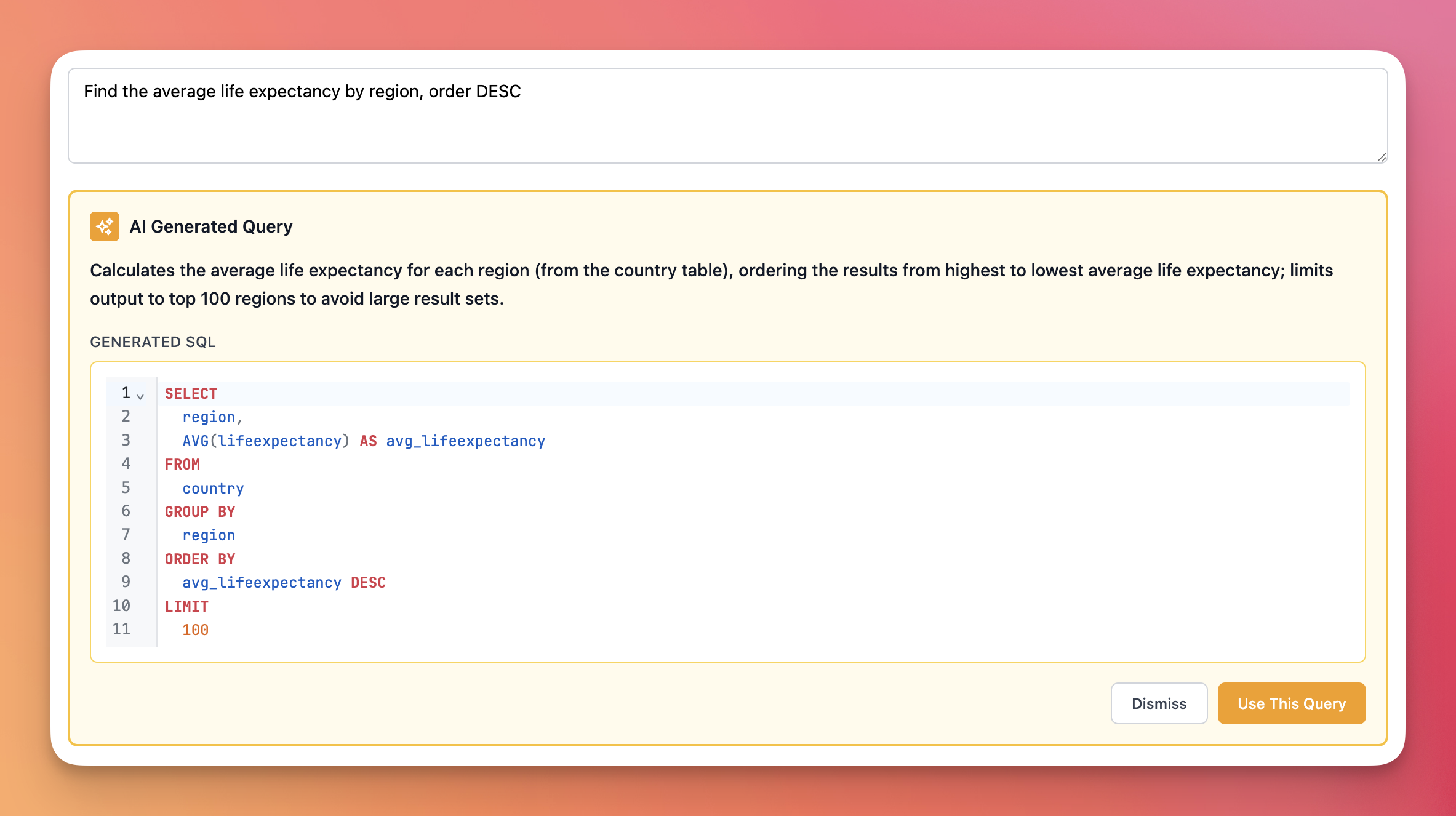Viewport: 1456px width, 816px height.
Task: Click the GENERATED SQL label
Action: (153, 342)
